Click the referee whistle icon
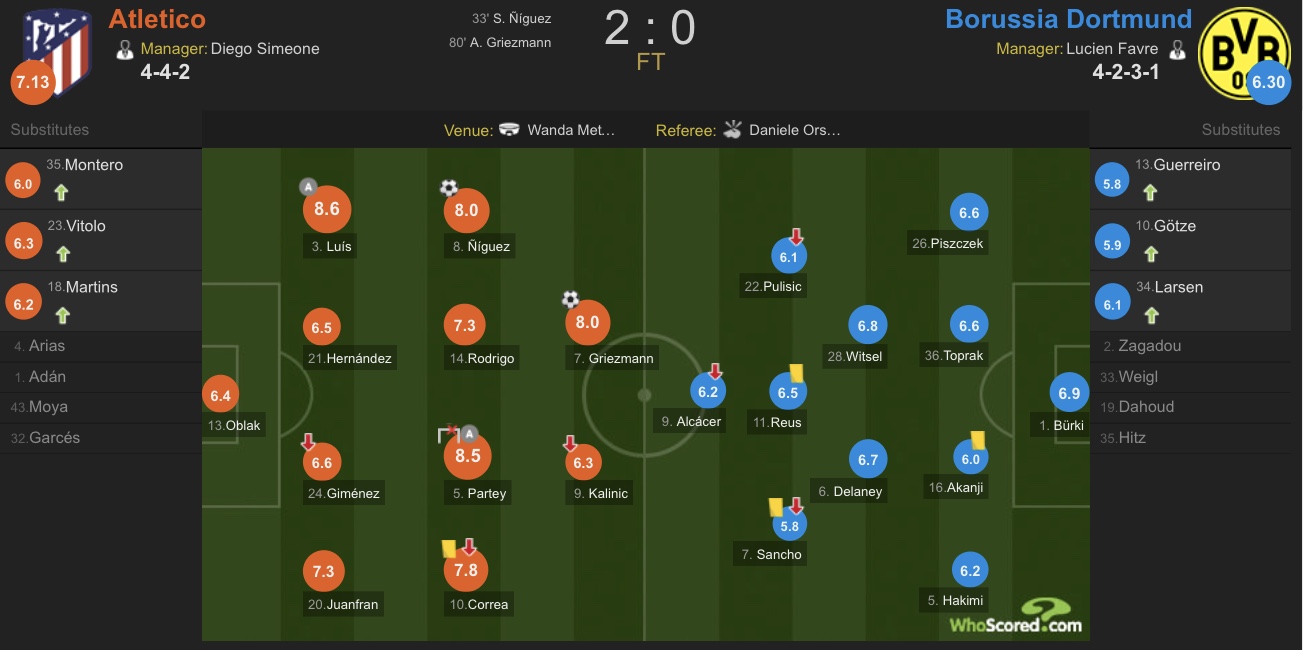This screenshot has height=650, width=1303. (x=733, y=129)
